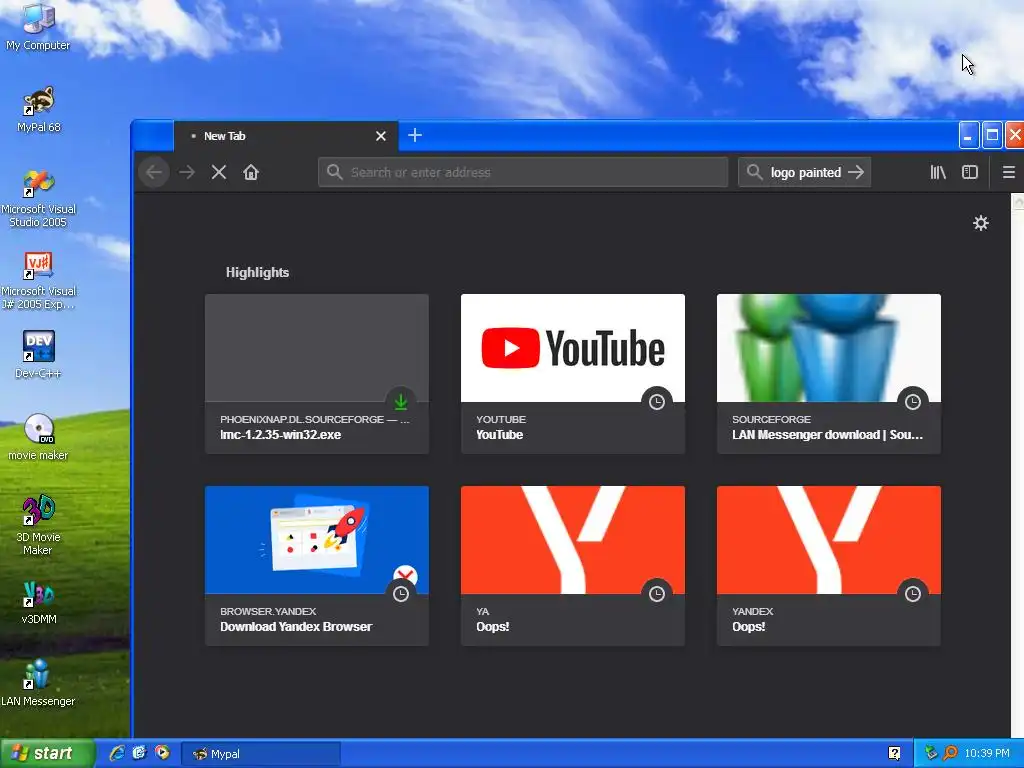The width and height of the screenshot is (1024, 768).
Task: Click the page scrollbar up arrow
Action: [x=1018, y=202]
